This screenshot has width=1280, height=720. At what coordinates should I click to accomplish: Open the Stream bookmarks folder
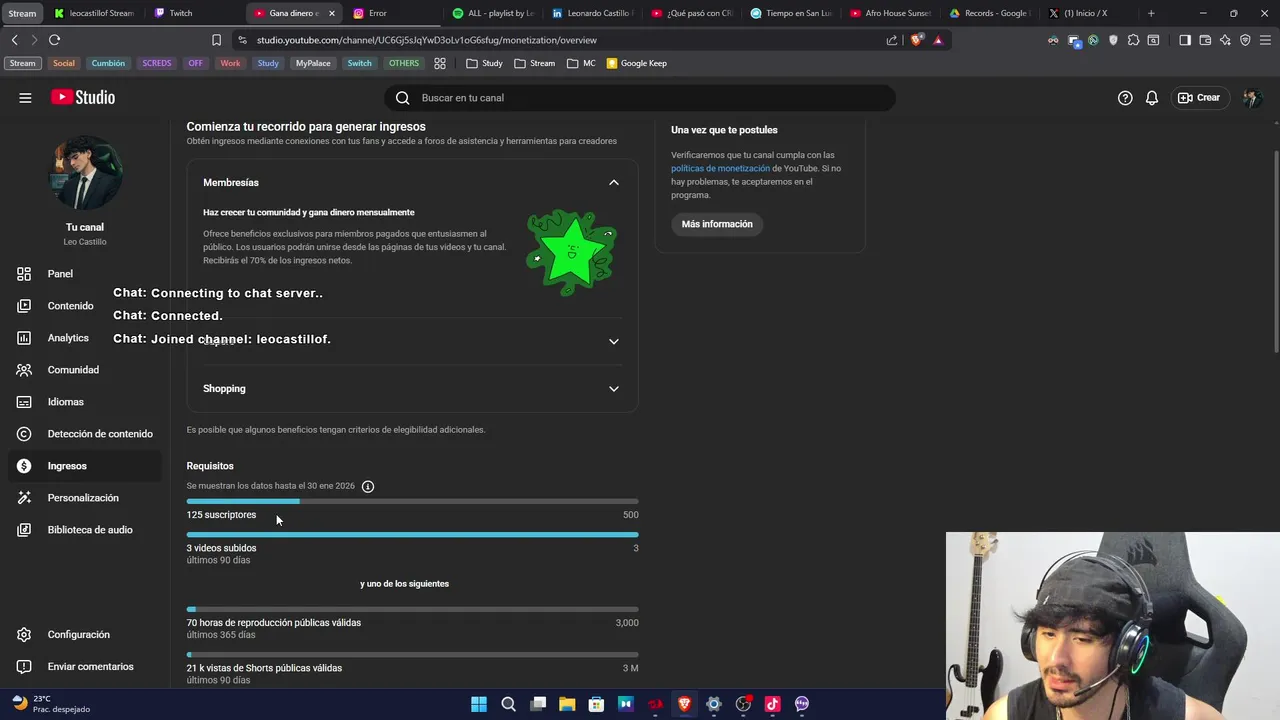click(x=535, y=63)
